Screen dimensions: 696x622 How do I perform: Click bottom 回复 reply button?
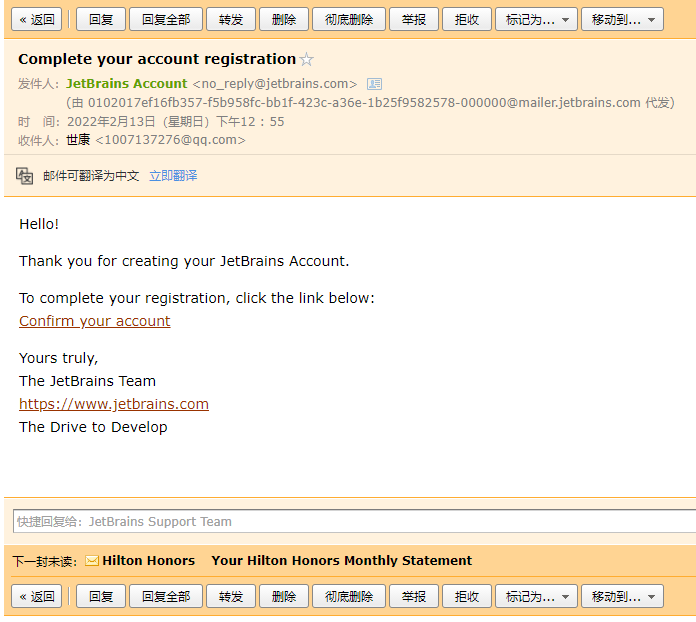(101, 596)
